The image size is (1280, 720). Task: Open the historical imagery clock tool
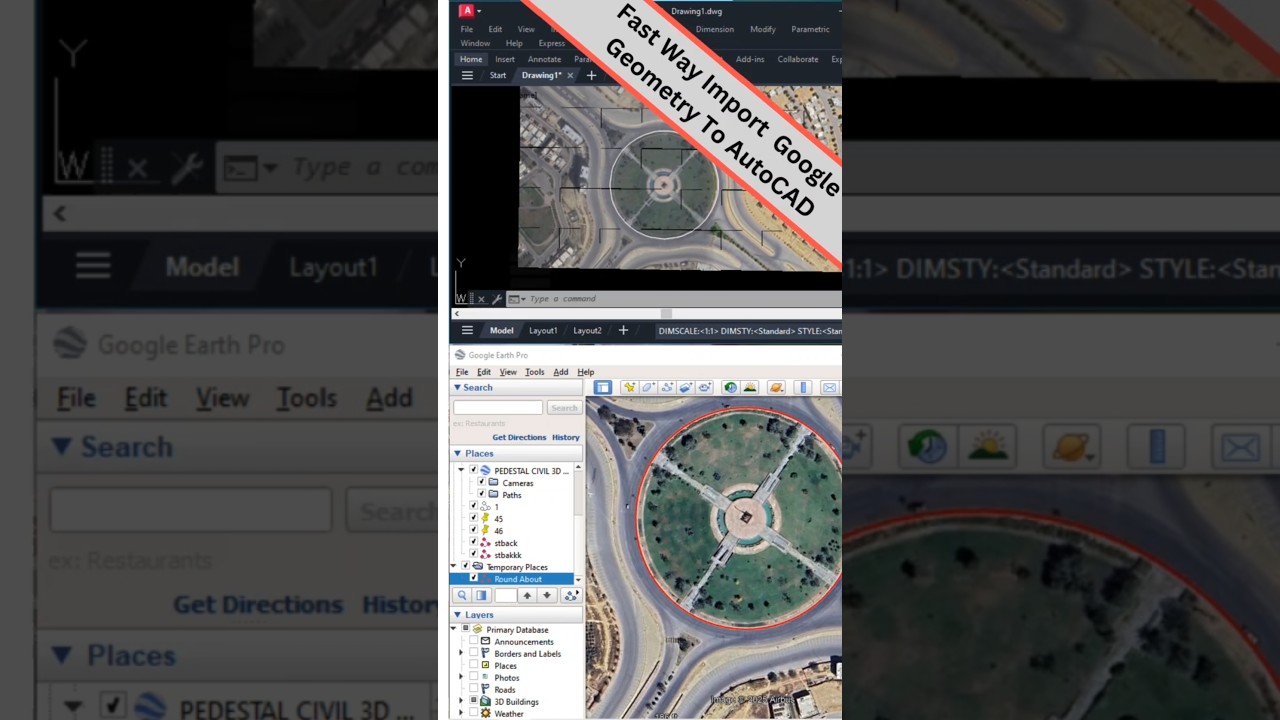pos(730,387)
